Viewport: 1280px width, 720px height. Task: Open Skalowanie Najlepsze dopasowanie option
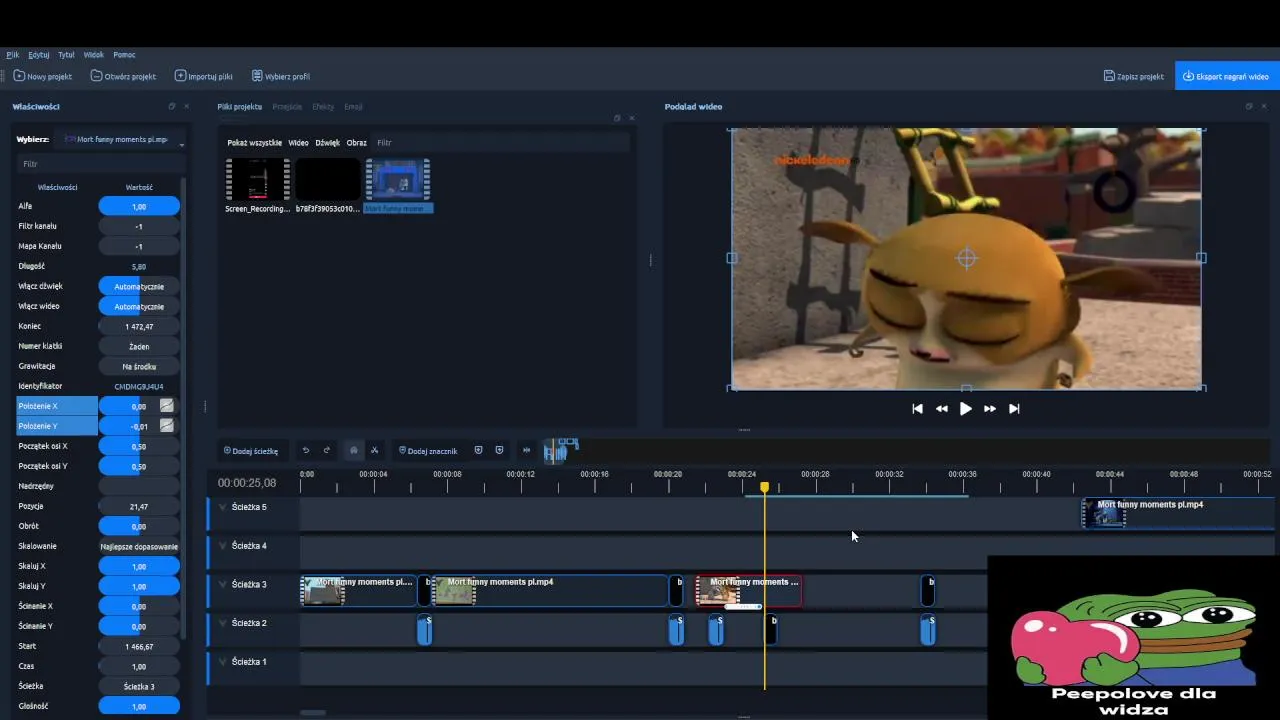[139, 546]
